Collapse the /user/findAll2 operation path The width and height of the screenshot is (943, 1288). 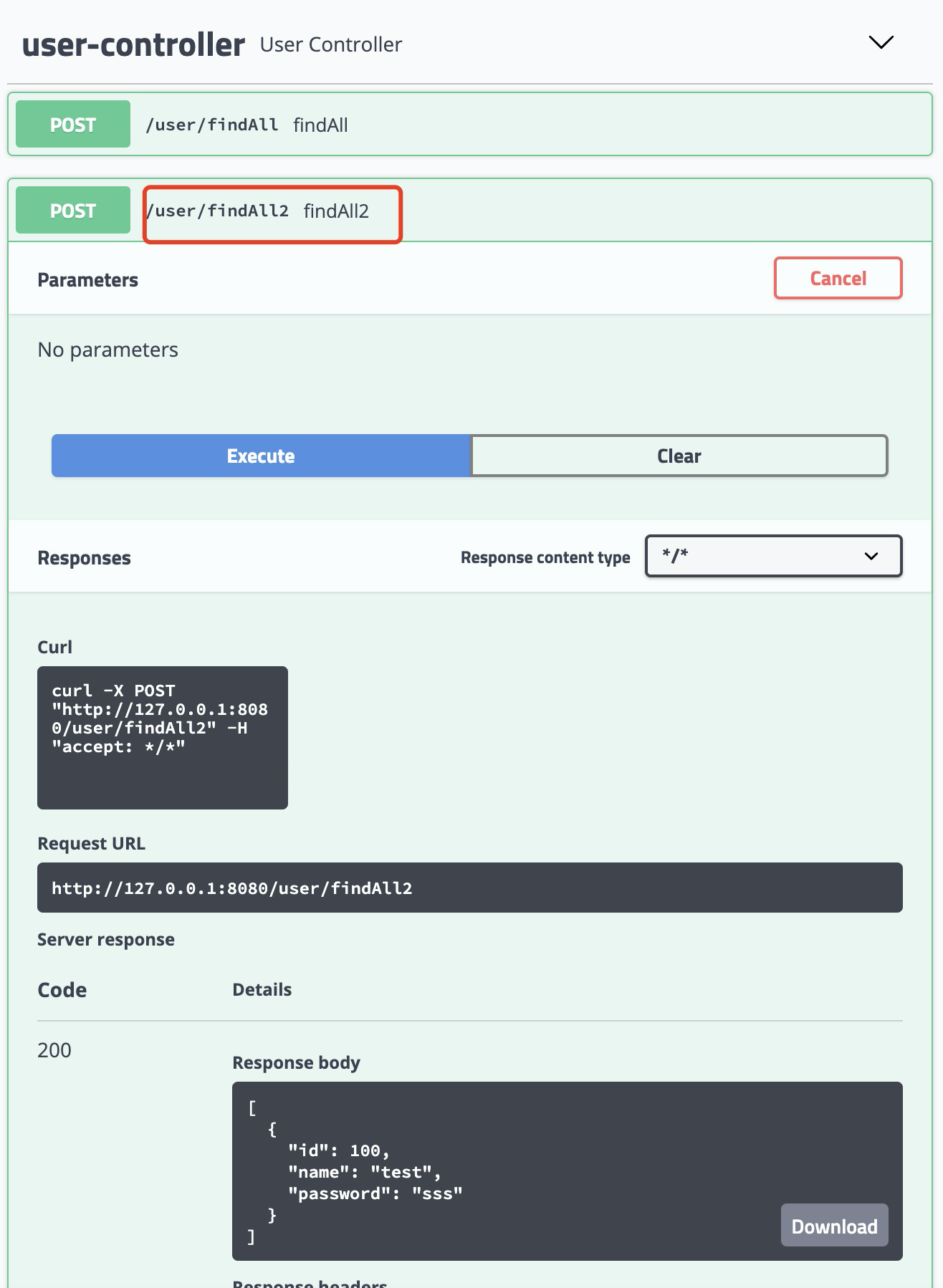pos(217,211)
